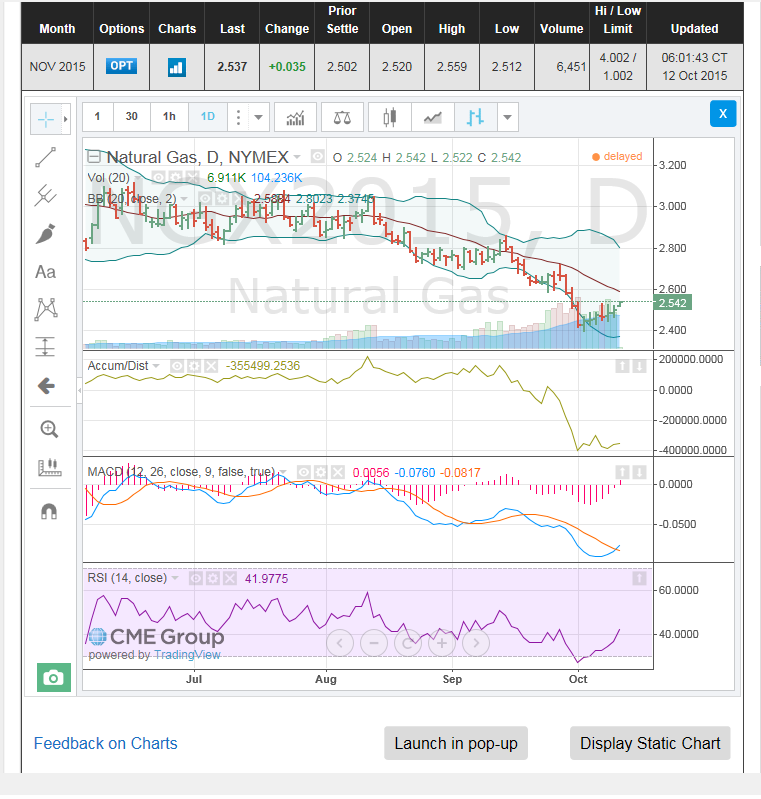Expand the time interval dropdown arrow
The height and width of the screenshot is (799, 761).
click(260, 117)
